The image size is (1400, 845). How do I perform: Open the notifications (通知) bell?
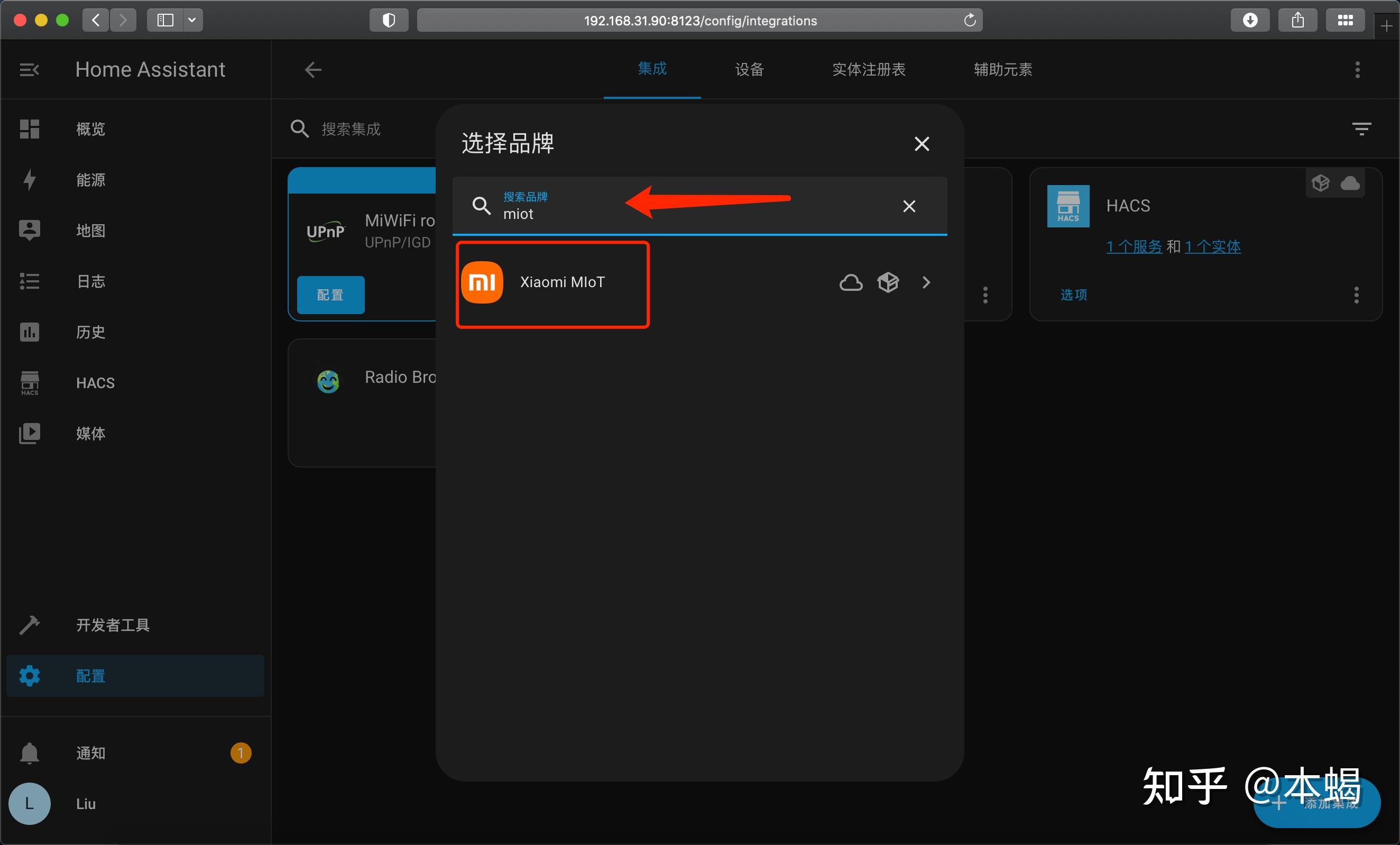[x=90, y=754]
